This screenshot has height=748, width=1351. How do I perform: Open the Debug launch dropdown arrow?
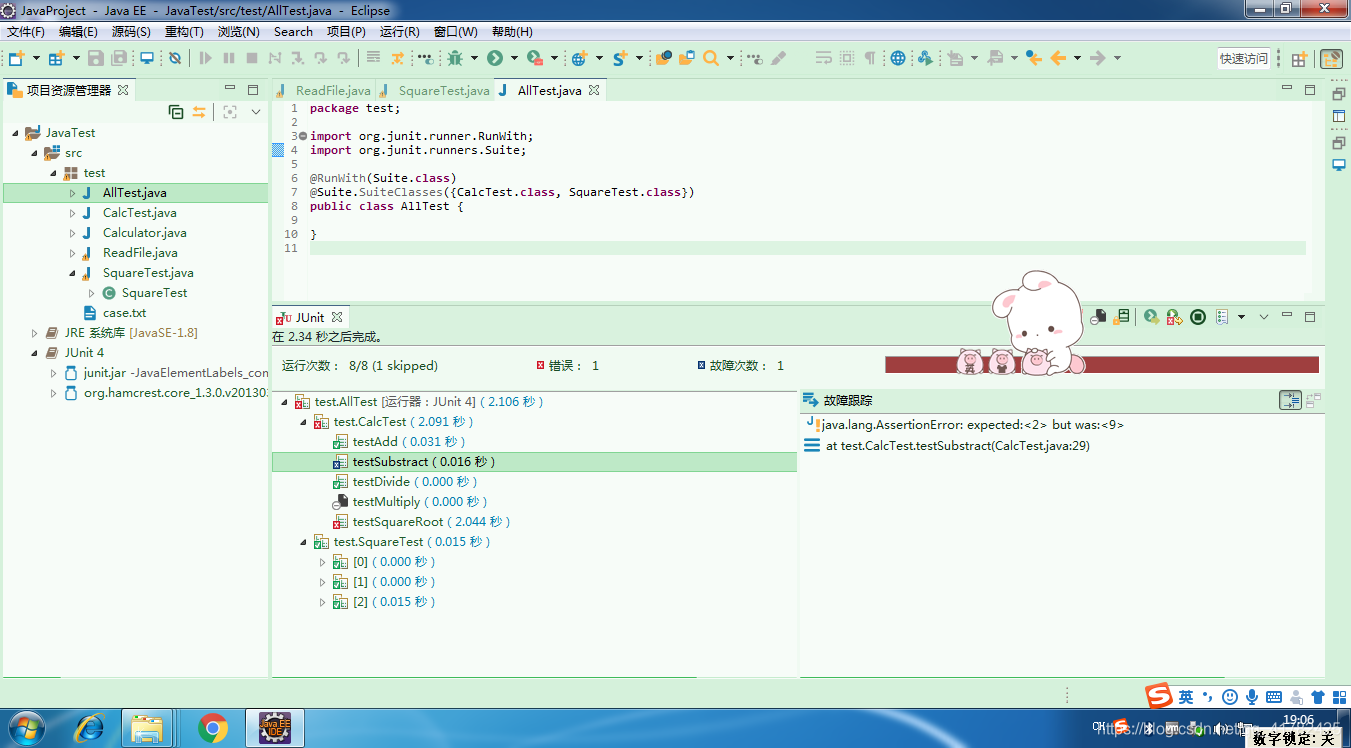pyautogui.click(x=474, y=58)
